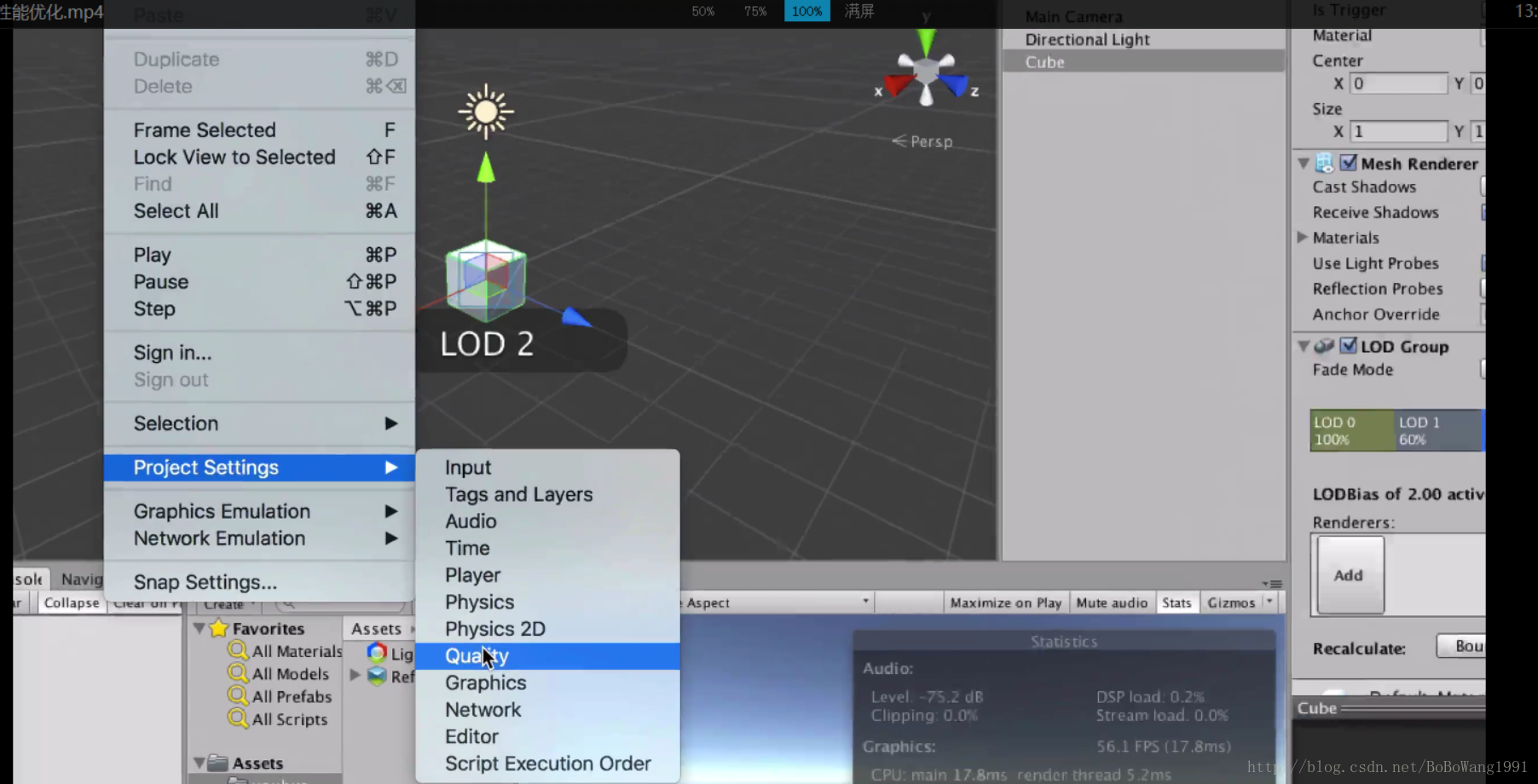Viewport: 1538px width, 784px height.
Task: Toggle Maximize on Play
Action: tap(1005, 602)
